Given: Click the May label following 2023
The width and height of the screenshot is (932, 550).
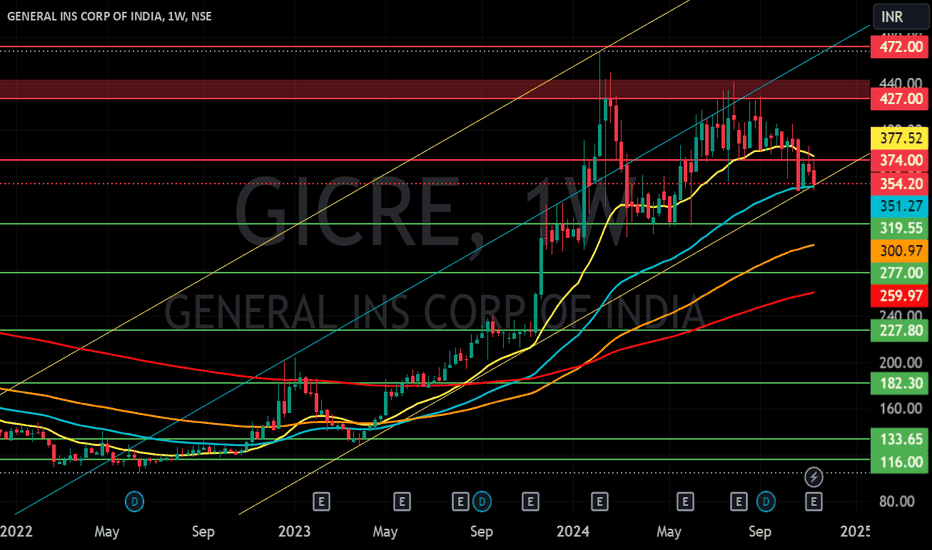Looking at the screenshot, I should coord(385,532).
